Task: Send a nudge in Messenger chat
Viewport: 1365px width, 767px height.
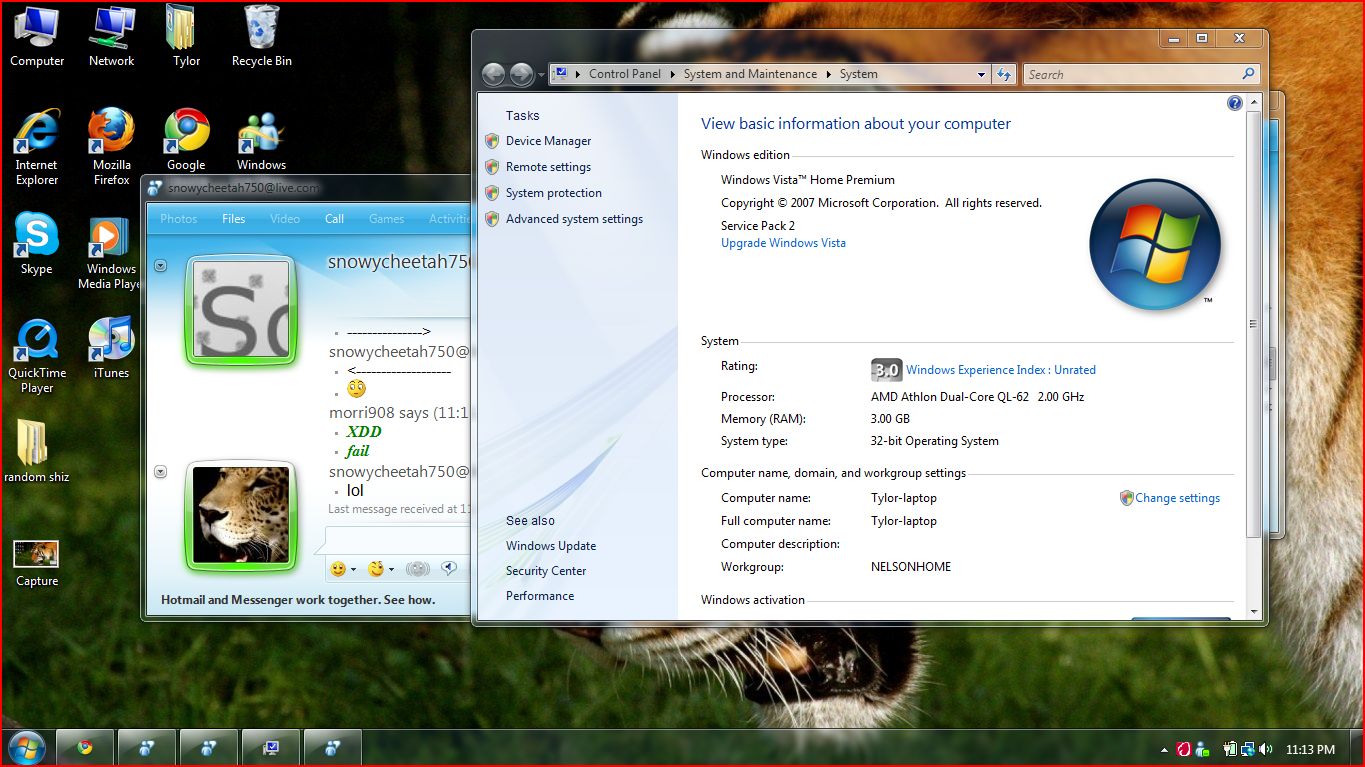Action: pyautogui.click(x=418, y=569)
